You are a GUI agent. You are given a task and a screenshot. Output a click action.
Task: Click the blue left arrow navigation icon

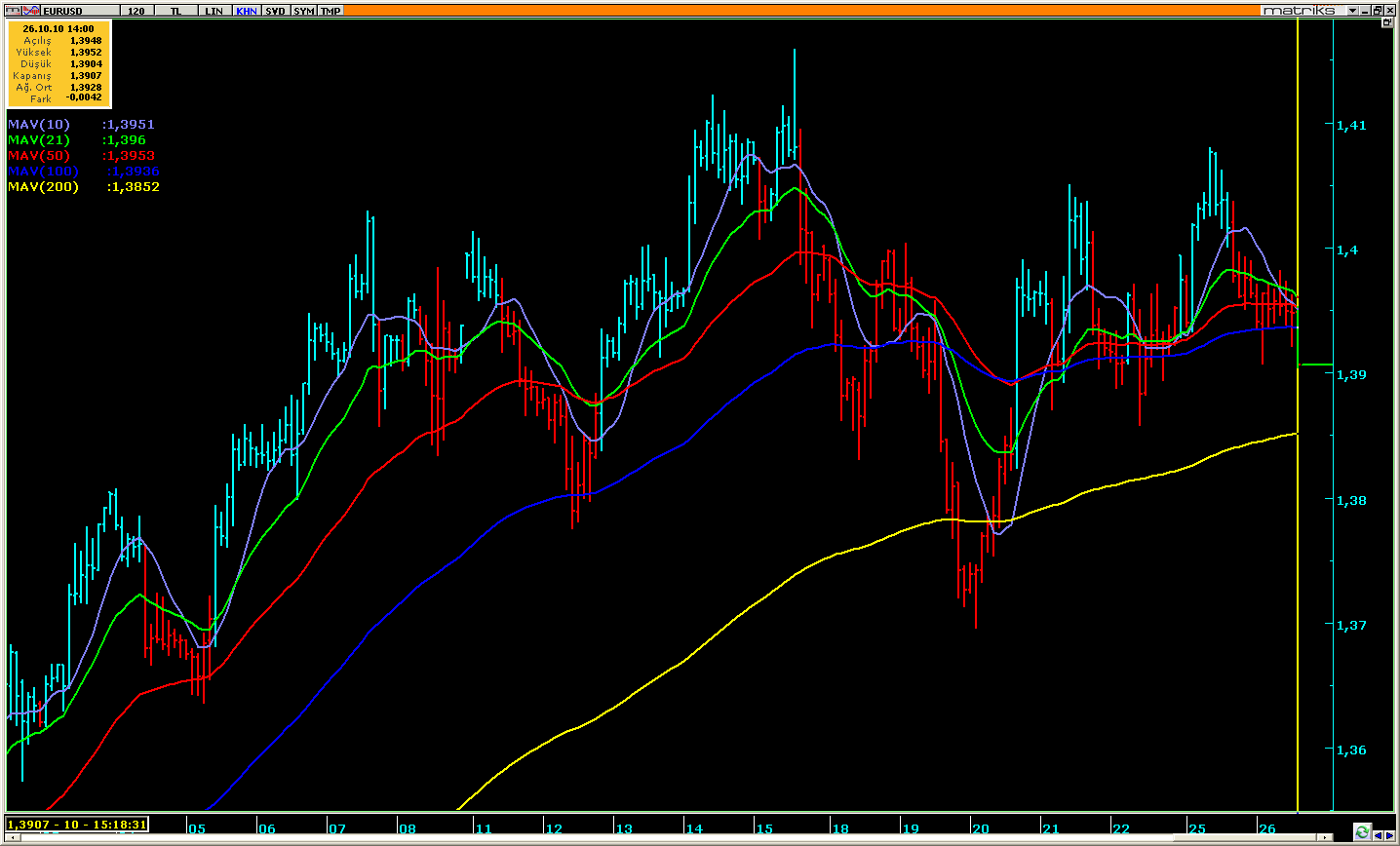click(1379, 835)
